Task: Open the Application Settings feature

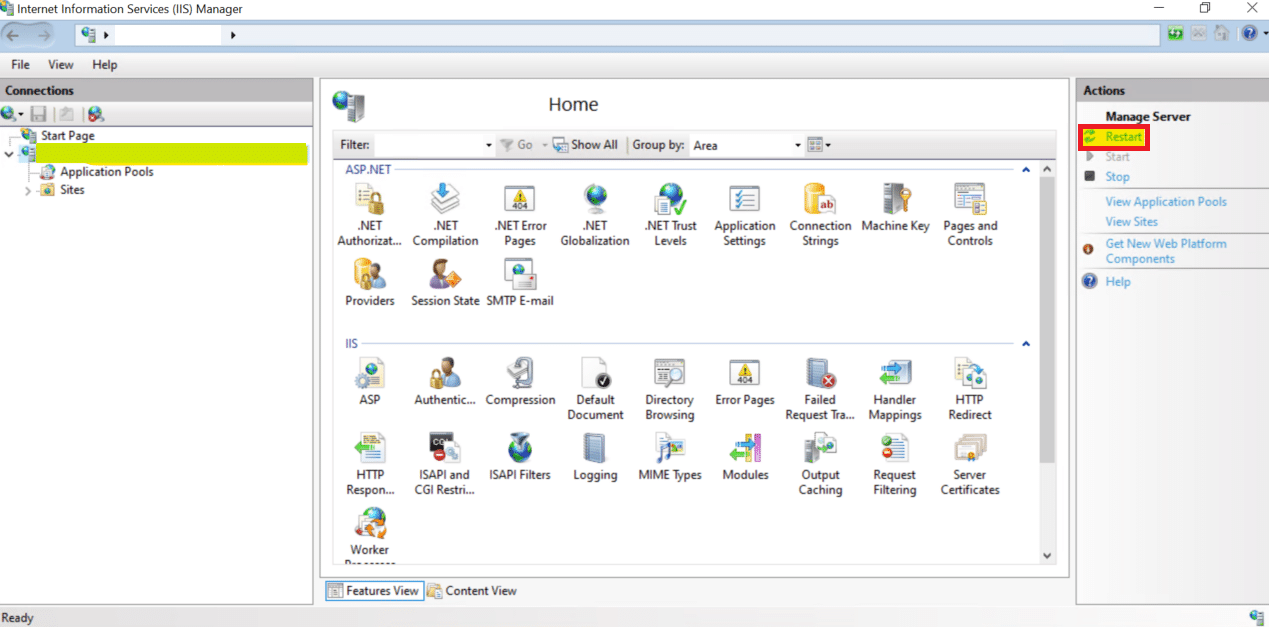Action: 745,215
